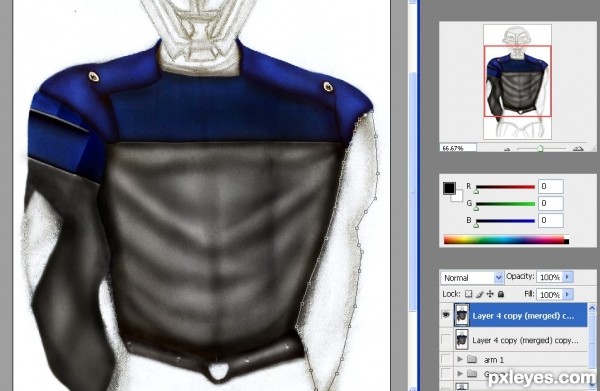This screenshot has width=600, height=391.
Task: Click the lock image pixels brush icon
Action: coord(479,294)
